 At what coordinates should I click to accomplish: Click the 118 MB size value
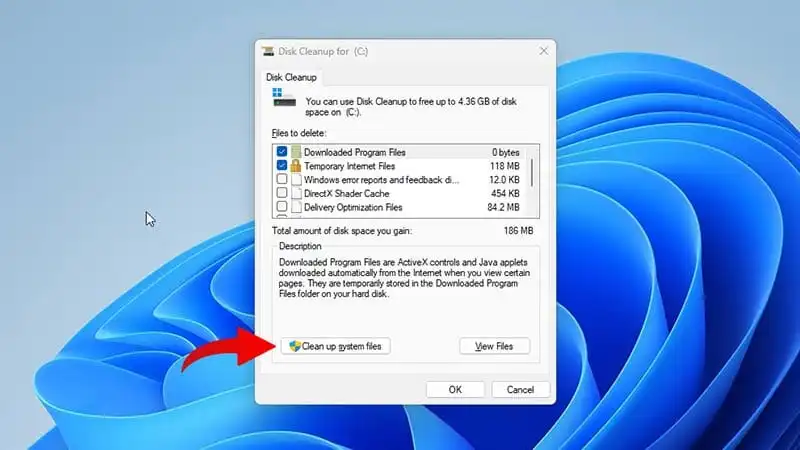505,166
